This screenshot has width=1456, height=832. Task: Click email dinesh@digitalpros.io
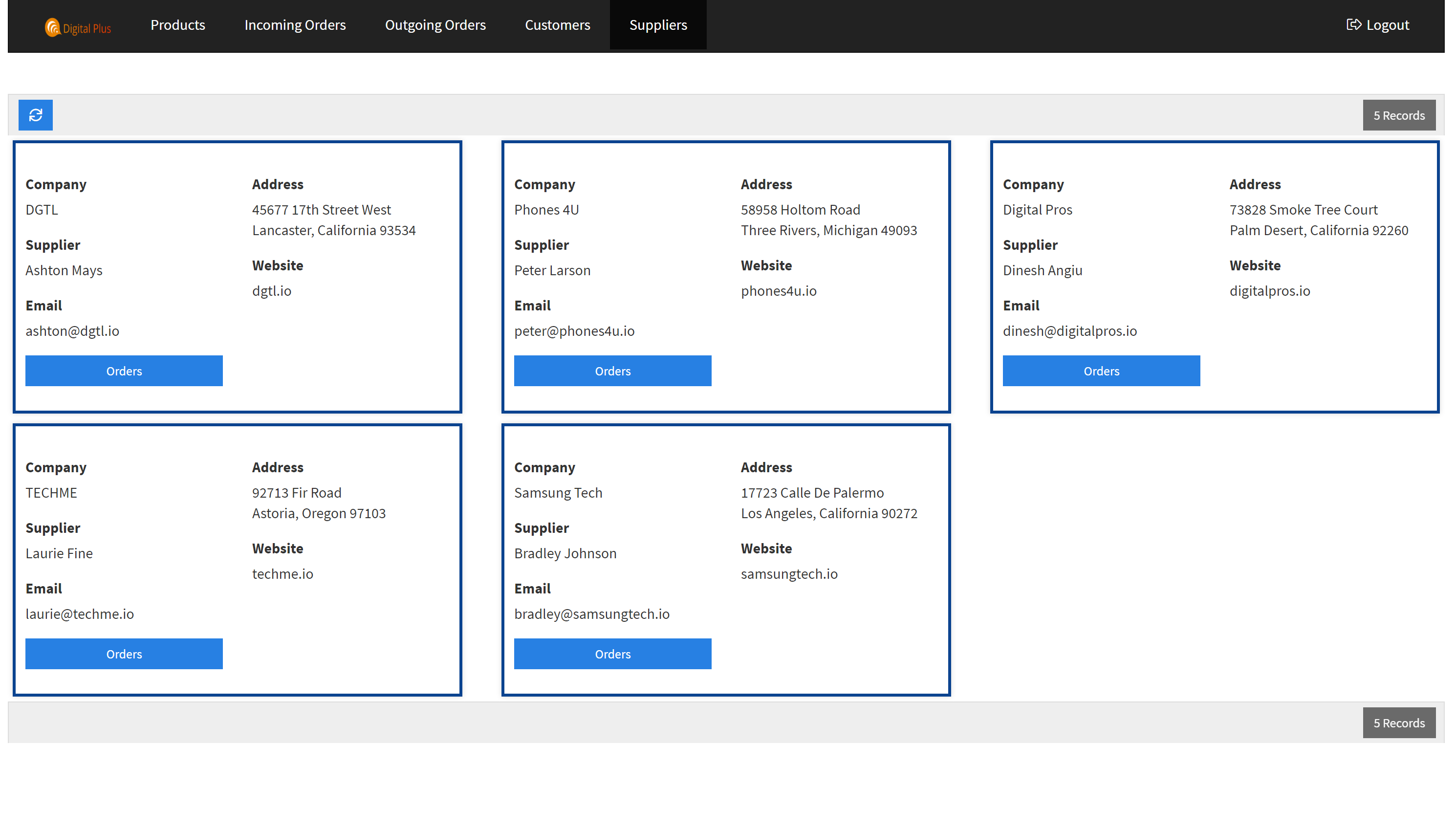point(1069,331)
